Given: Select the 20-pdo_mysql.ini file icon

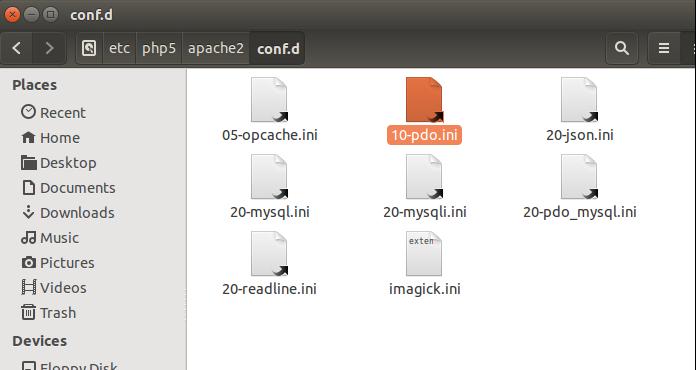Looking at the screenshot, I should [579, 177].
